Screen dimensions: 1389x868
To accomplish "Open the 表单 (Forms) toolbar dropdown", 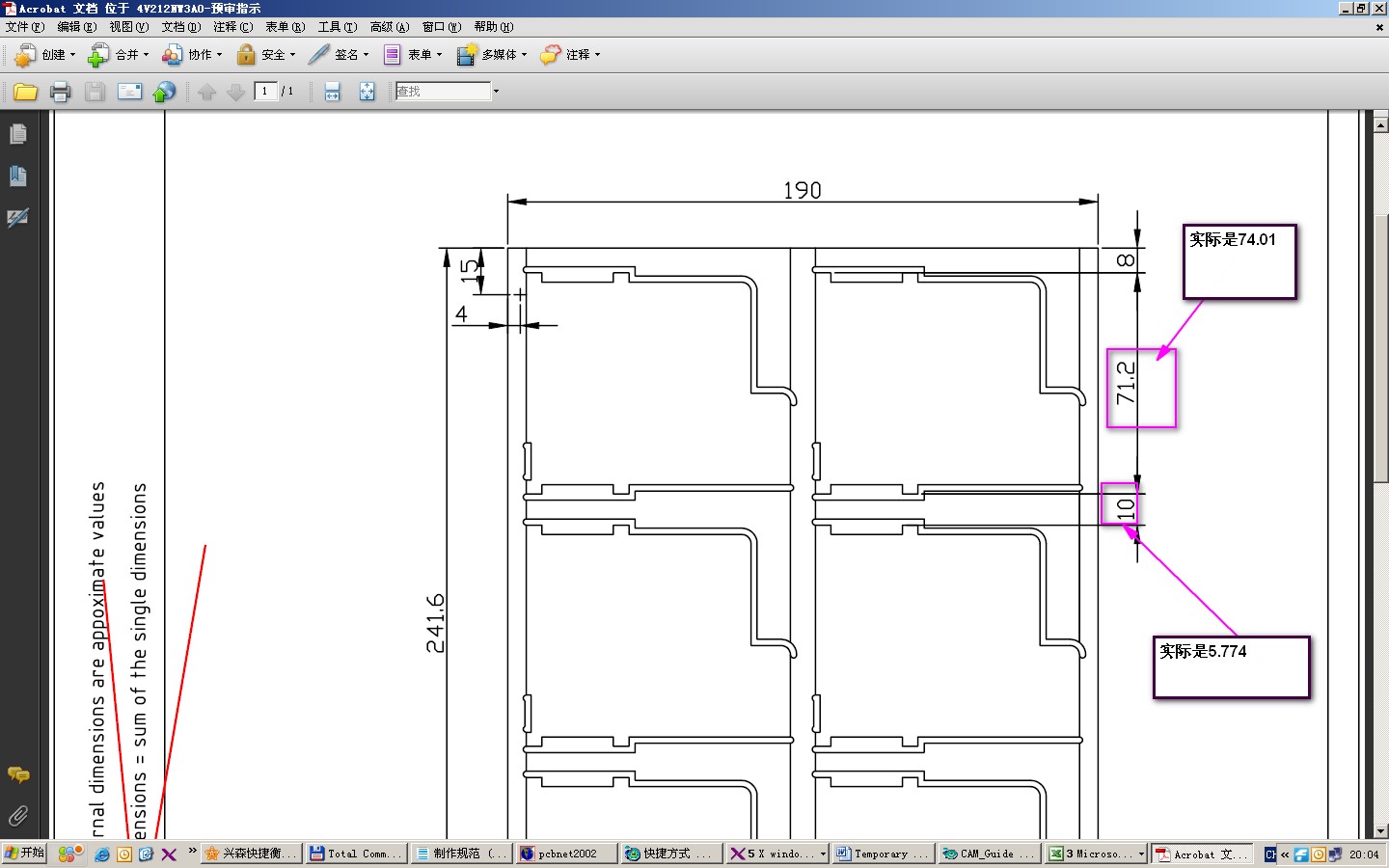I will point(412,55).
